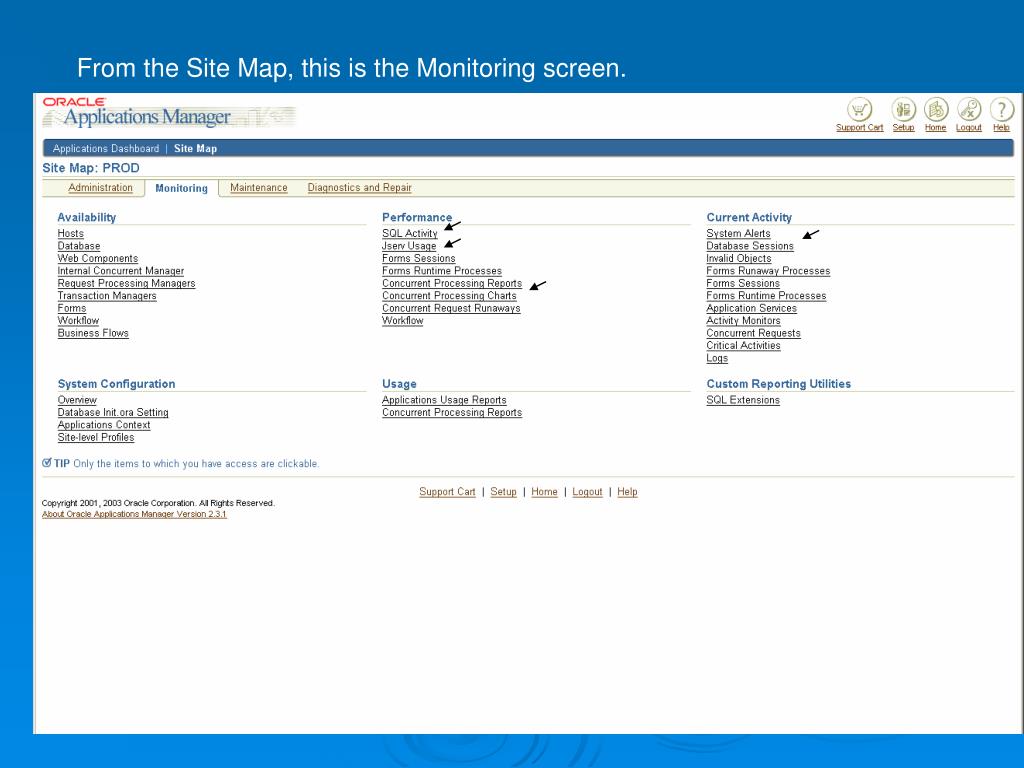The image size is (1024, 768).
Task: Click About Oracle Applications Manager Version link
Action: (134, 514)
